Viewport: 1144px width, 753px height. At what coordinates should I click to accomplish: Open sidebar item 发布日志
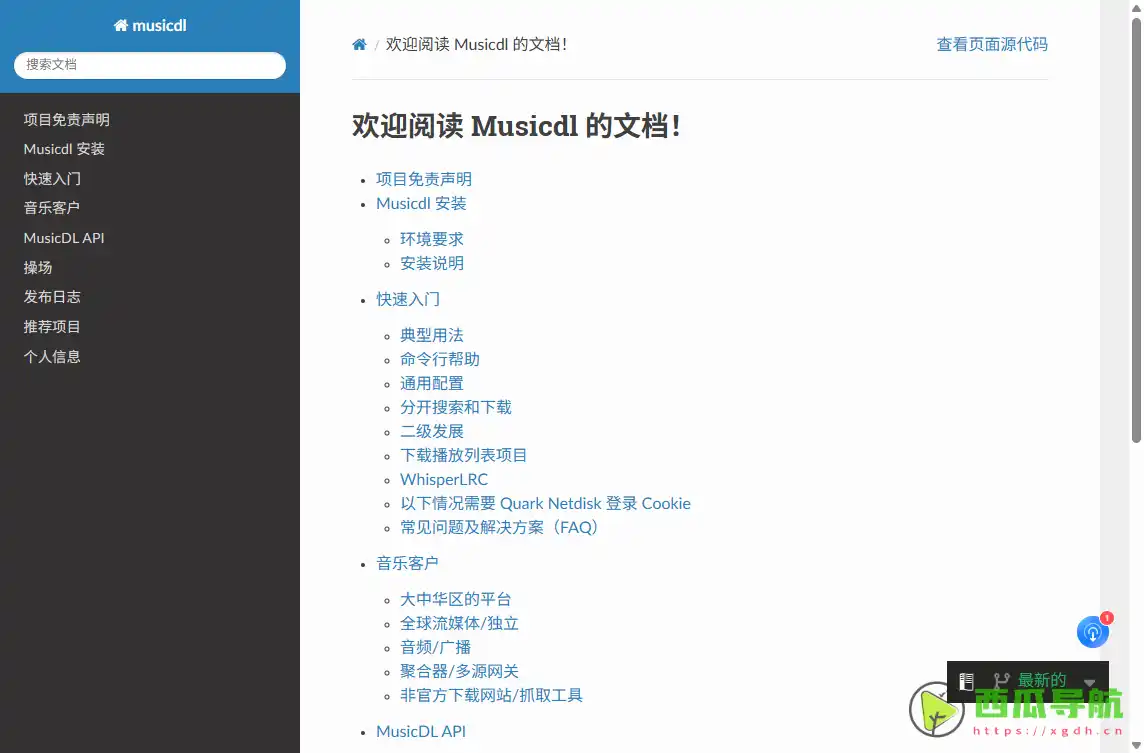point(52,297)
